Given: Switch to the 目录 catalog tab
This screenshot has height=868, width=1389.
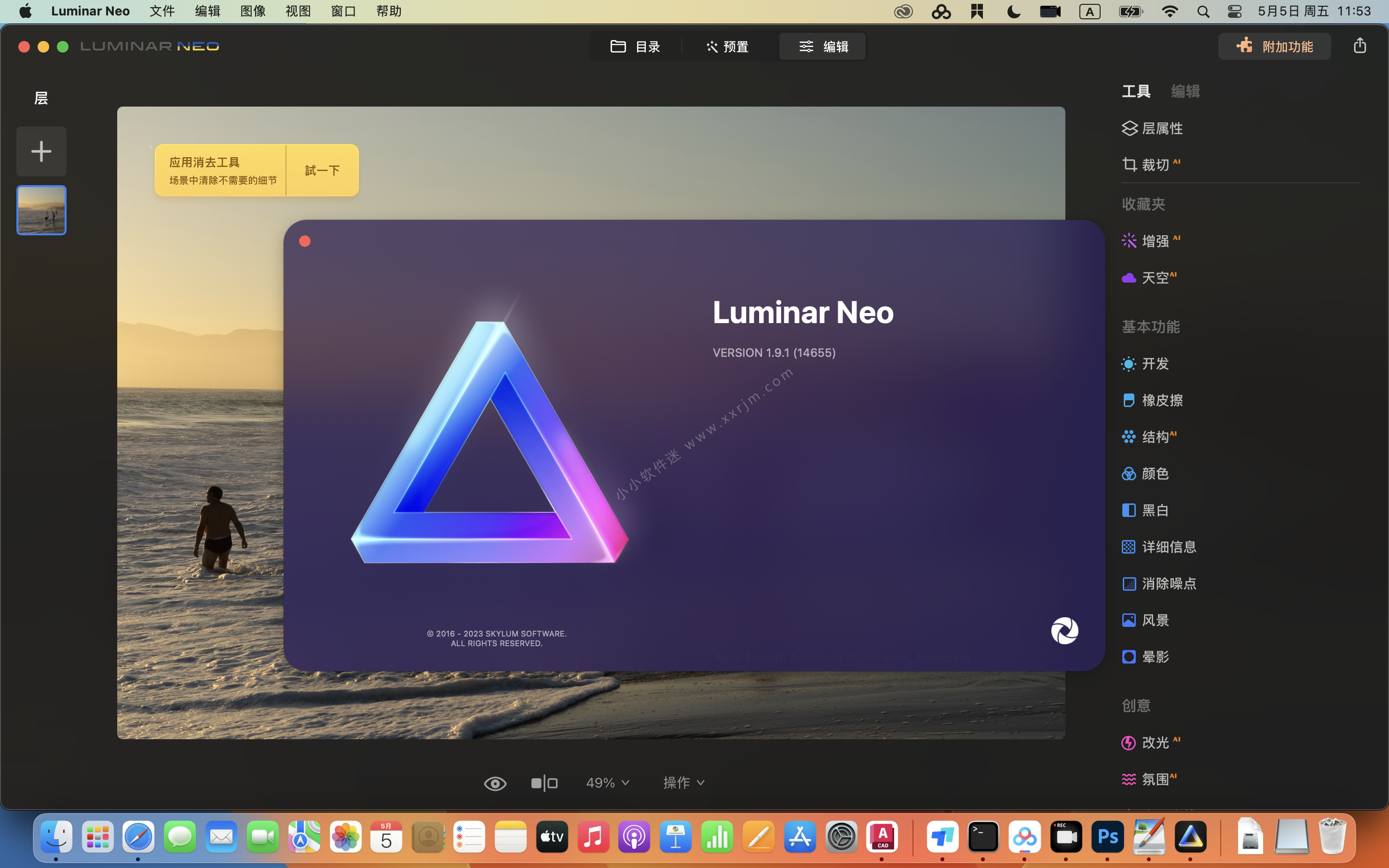Looking at the screenshot, I should point(635,46).
